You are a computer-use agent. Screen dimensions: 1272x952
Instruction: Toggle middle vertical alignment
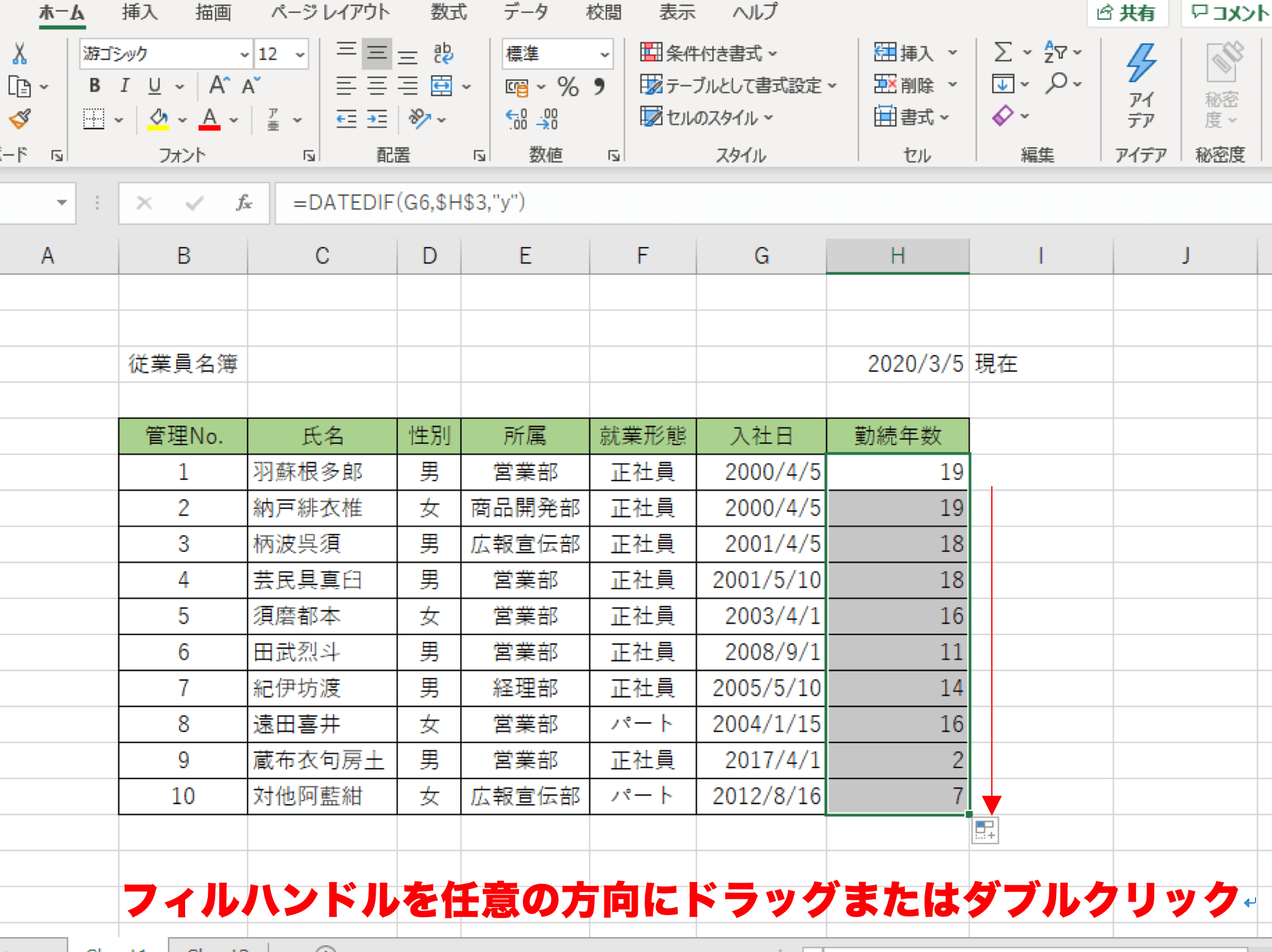376,53
